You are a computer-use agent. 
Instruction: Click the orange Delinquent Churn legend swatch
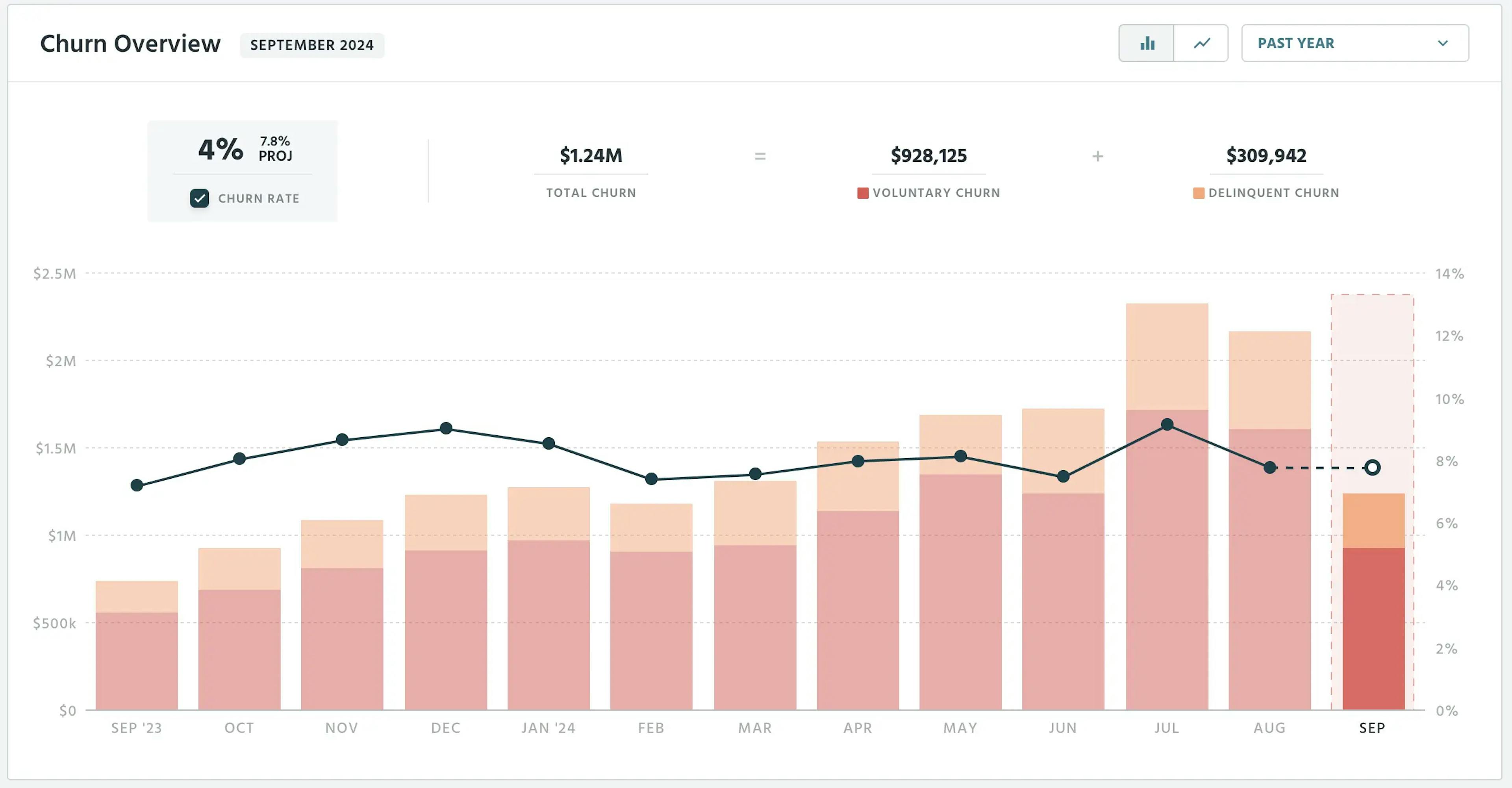1199,193
